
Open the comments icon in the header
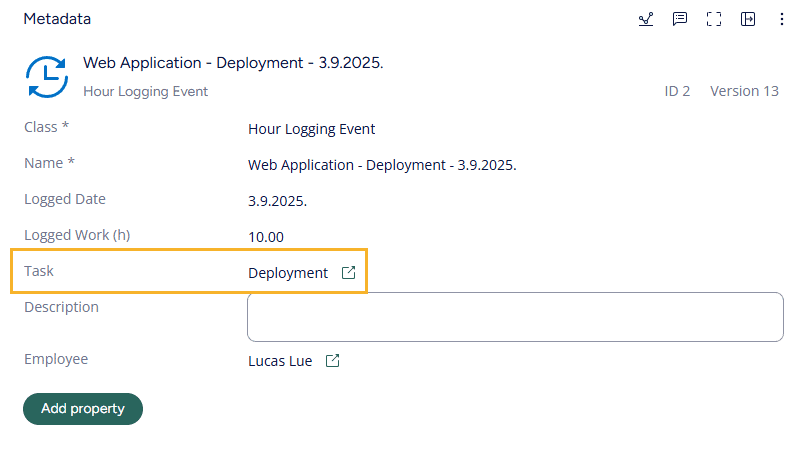tap(680, 19)
